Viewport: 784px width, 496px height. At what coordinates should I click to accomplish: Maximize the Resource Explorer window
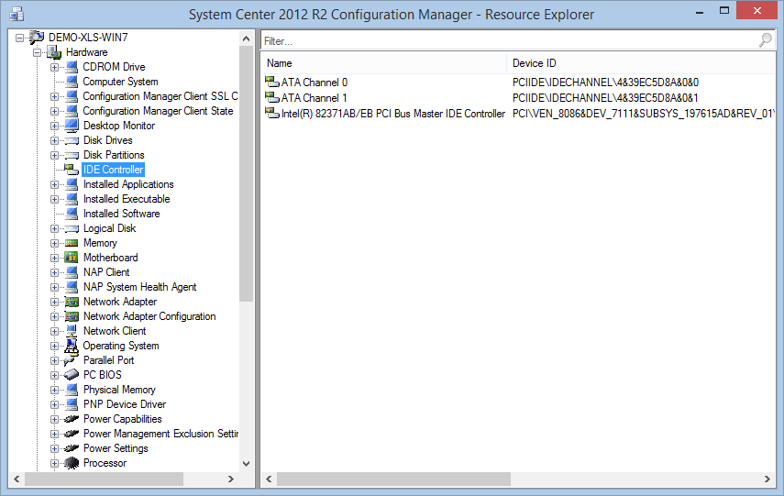(x=724, y=10)
